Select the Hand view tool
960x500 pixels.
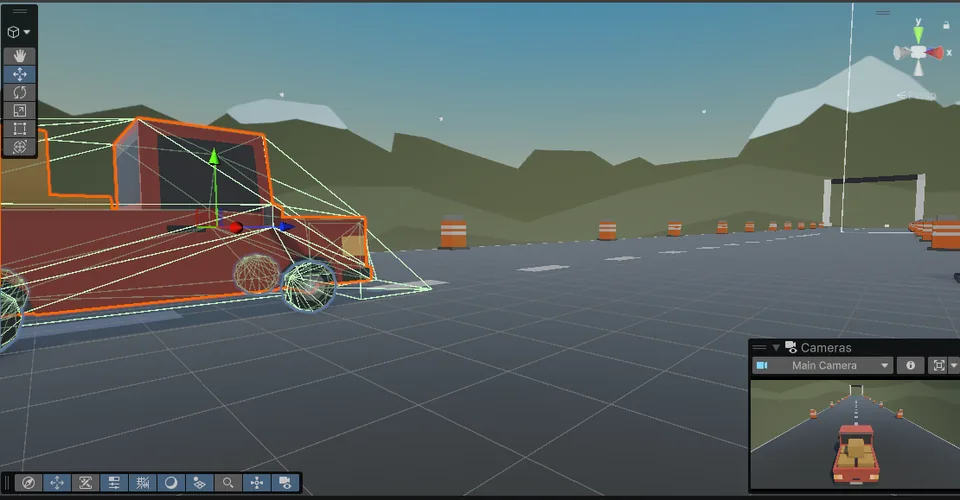pyautogui.click(x=20, y=56)
